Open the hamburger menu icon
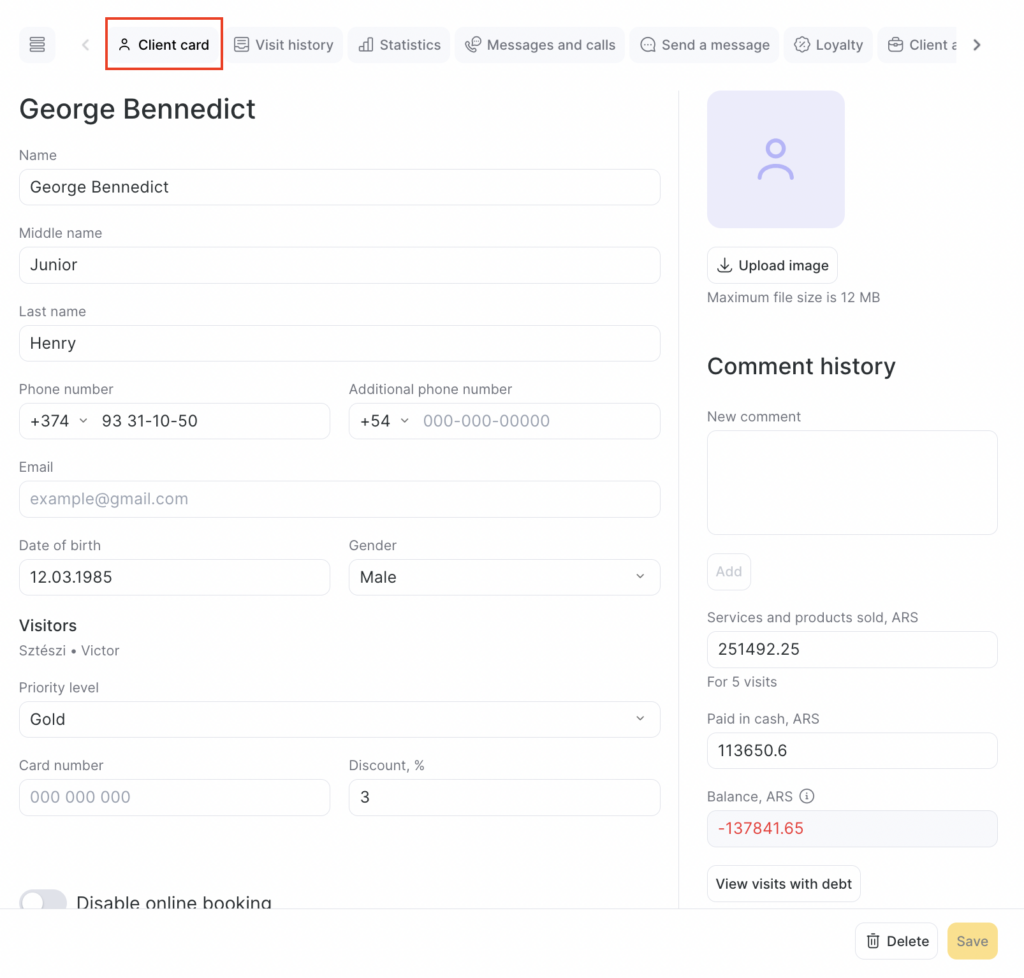Screen dimensions: 1024x978 tap(37, 45)
